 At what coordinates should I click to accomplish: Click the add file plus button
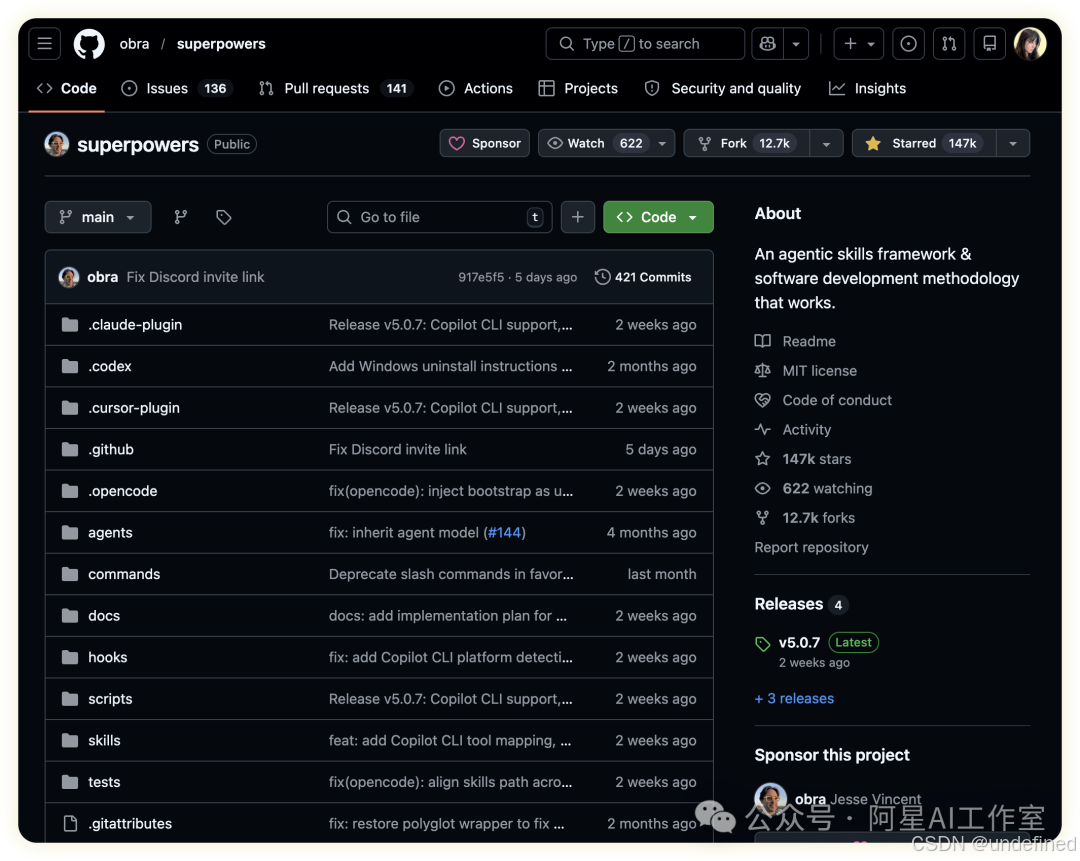(578, 217)
